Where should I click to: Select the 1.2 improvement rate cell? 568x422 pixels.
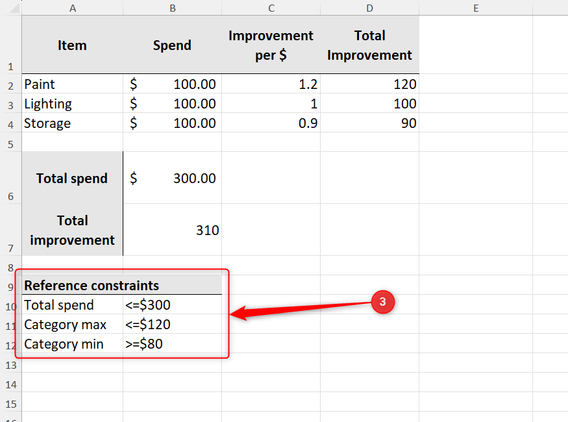pos(271,84)
